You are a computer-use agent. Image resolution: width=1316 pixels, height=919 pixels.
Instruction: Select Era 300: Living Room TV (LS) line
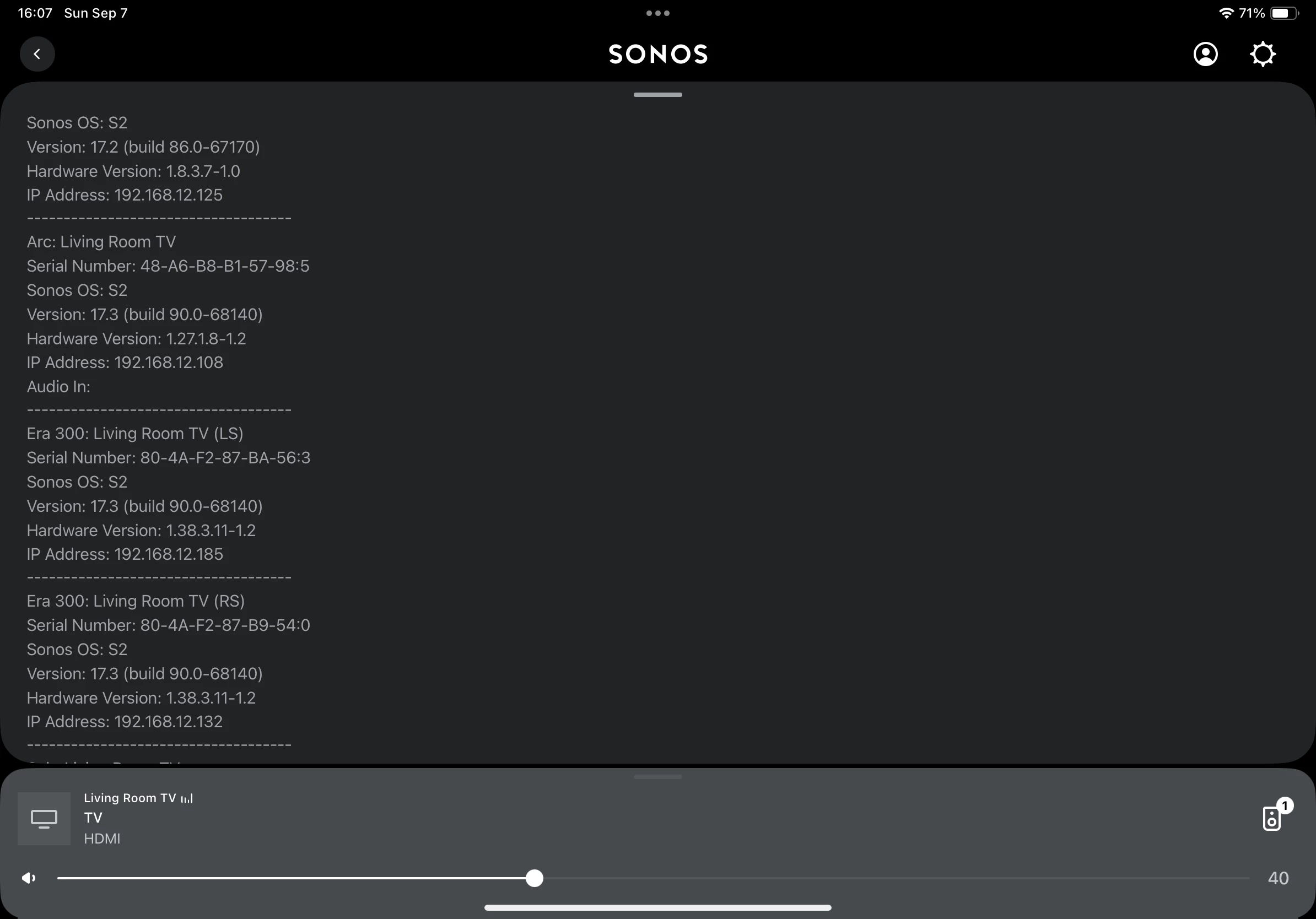click(135, 434)
